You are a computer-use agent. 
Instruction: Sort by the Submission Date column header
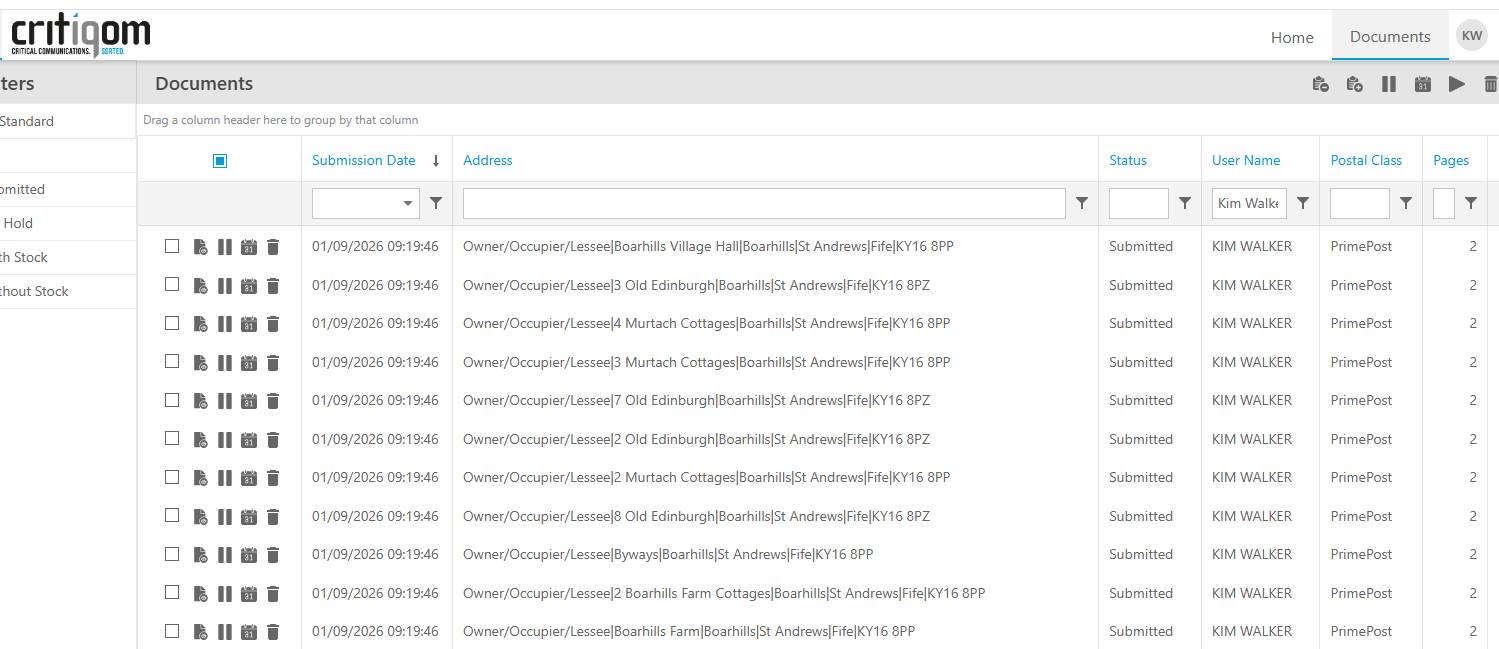point(363,160)
